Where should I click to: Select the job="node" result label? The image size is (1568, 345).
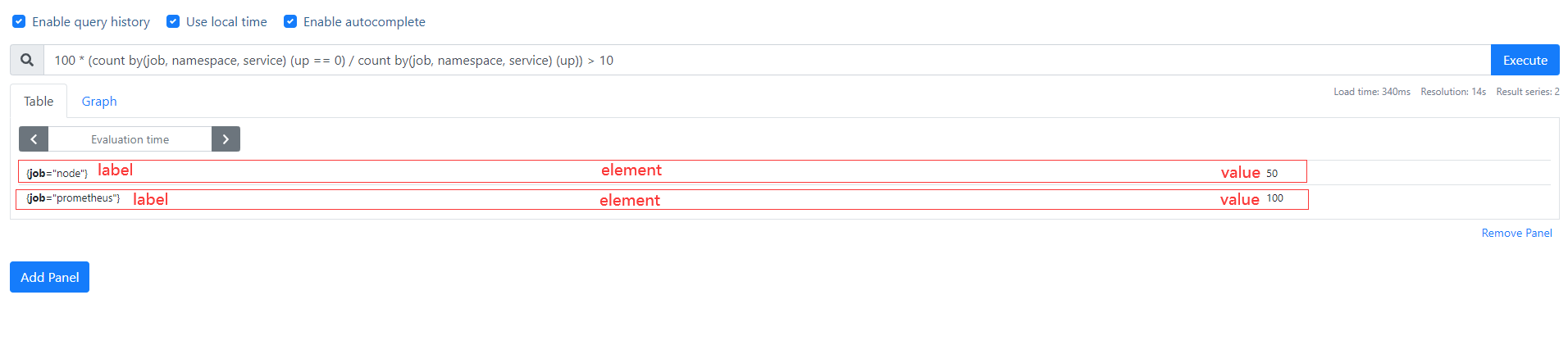tap(57, 173)
